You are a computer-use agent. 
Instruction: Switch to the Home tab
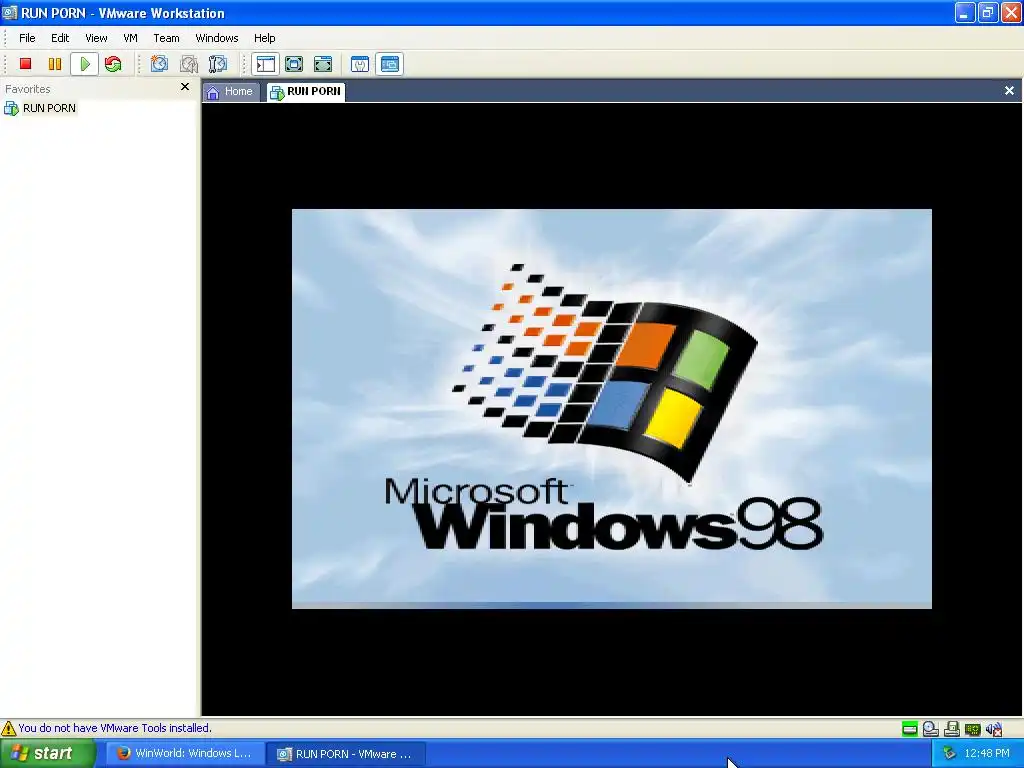(x=230, y=91)
